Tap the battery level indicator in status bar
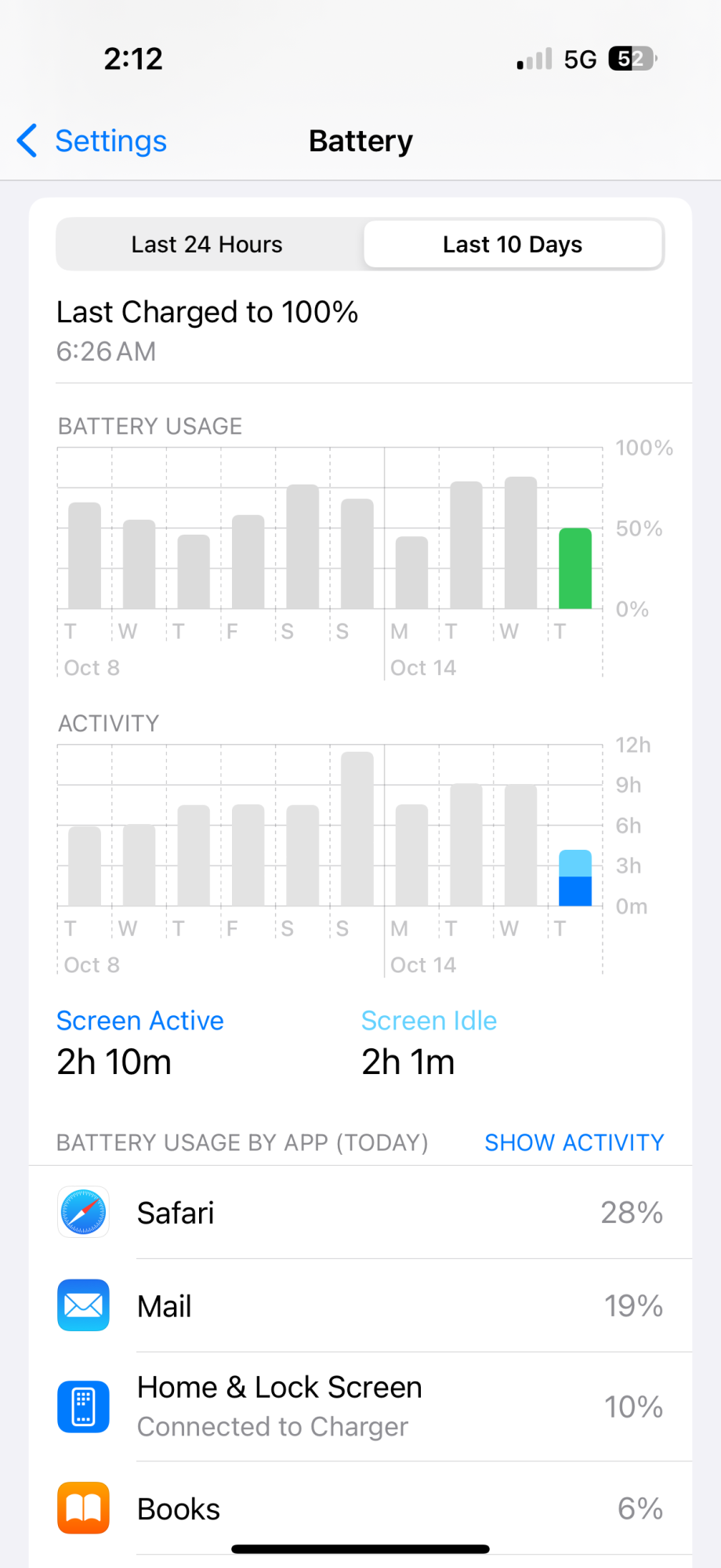Viewport: 721px width, 1568px height. (x=632, y=59)
